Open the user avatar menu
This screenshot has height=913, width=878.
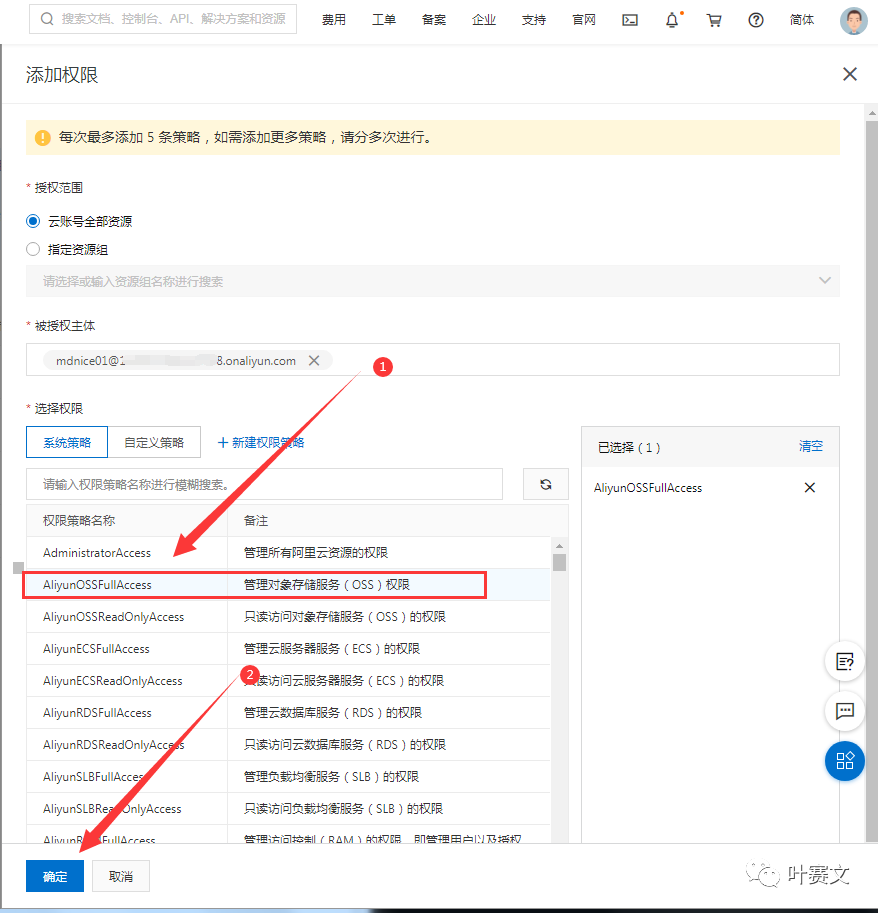click(854, 20)
